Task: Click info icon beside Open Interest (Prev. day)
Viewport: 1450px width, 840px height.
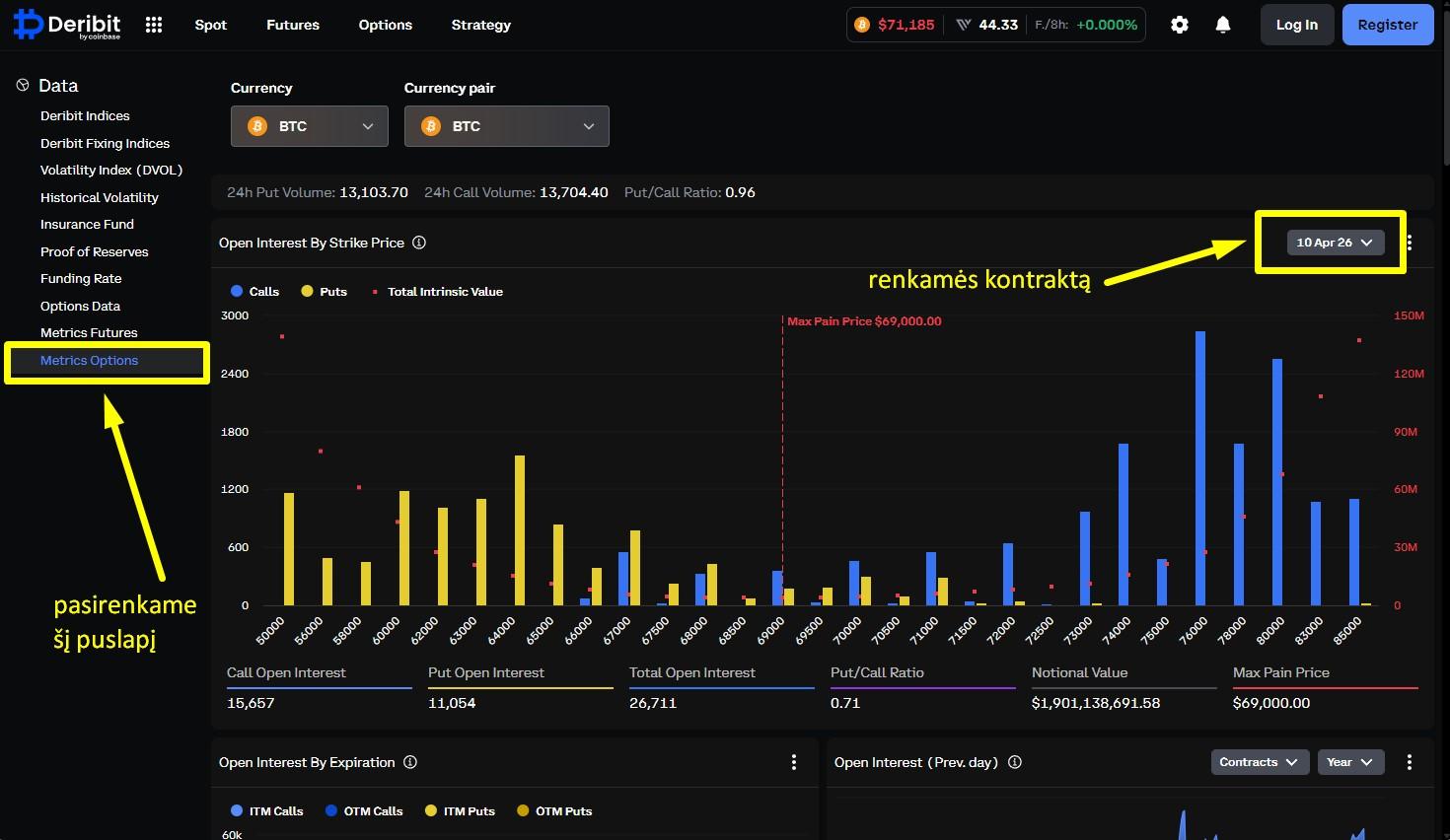Action: pyautogui.click(x=1015, y=762)
